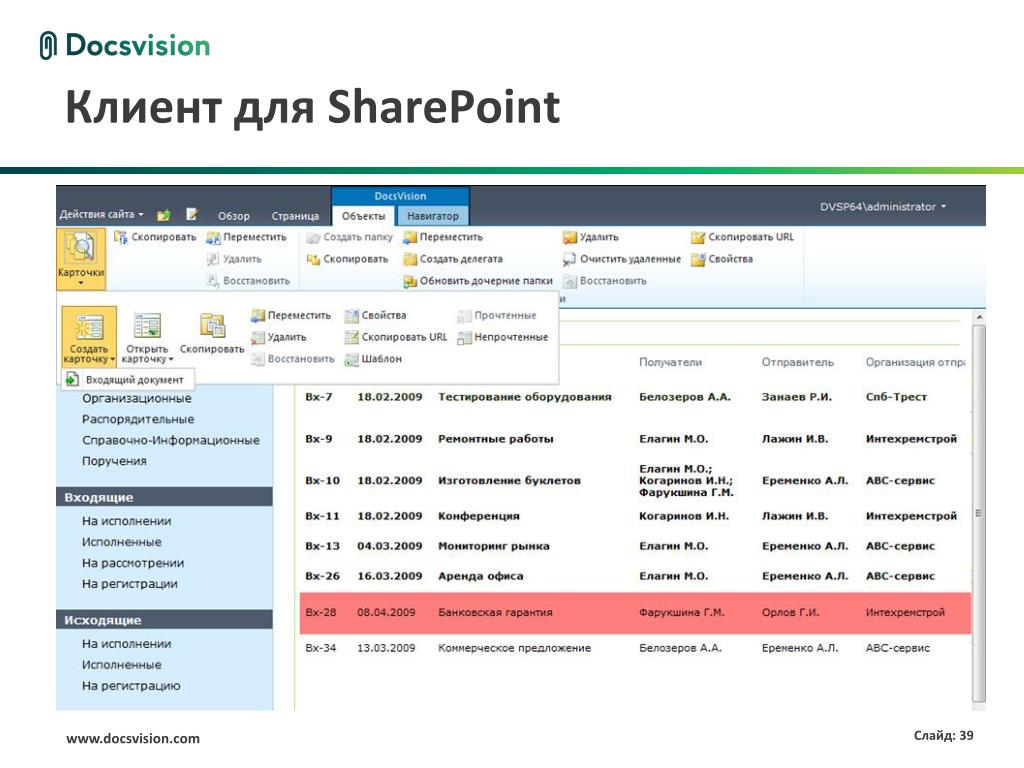Click Создать делегата icon
The width and height of the screenshot is (1024, 768).
pyautogui.click(x=410, y=259)
